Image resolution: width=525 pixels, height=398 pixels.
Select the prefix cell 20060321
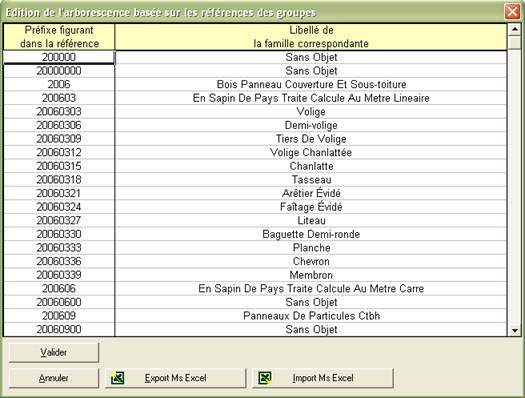59,193
